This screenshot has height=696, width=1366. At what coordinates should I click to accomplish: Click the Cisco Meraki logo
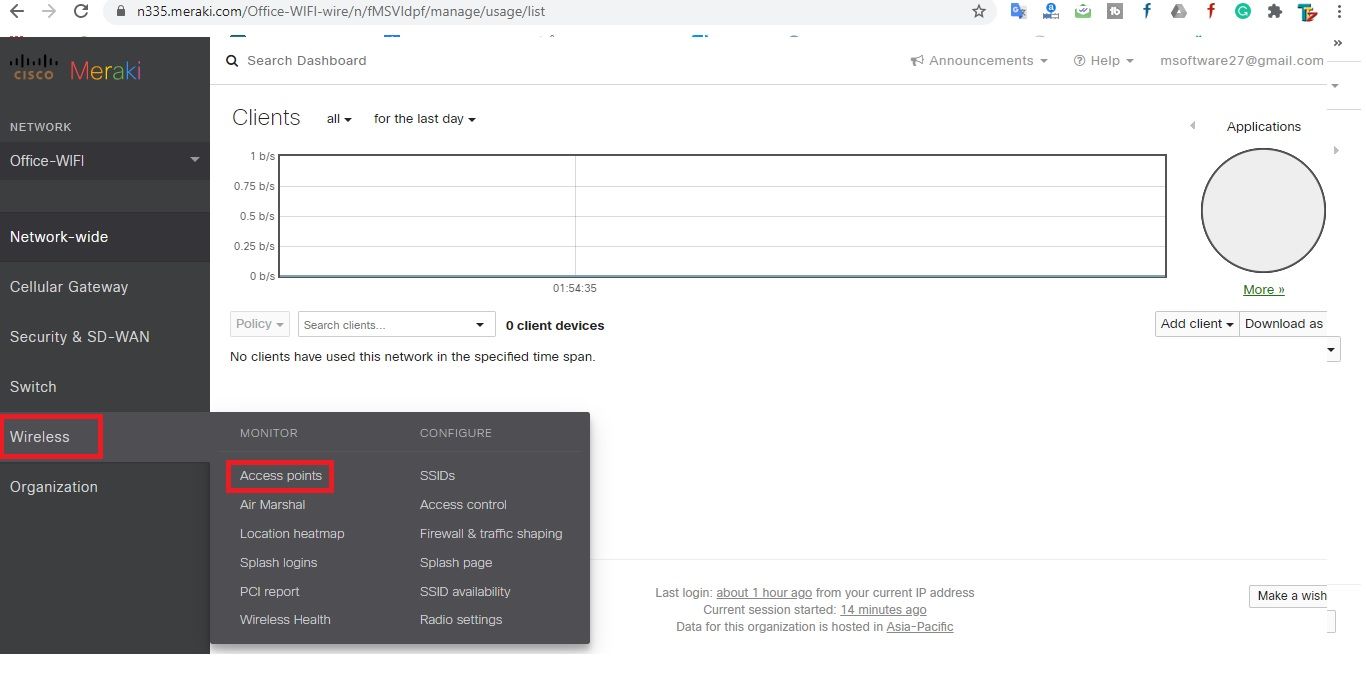75,70
